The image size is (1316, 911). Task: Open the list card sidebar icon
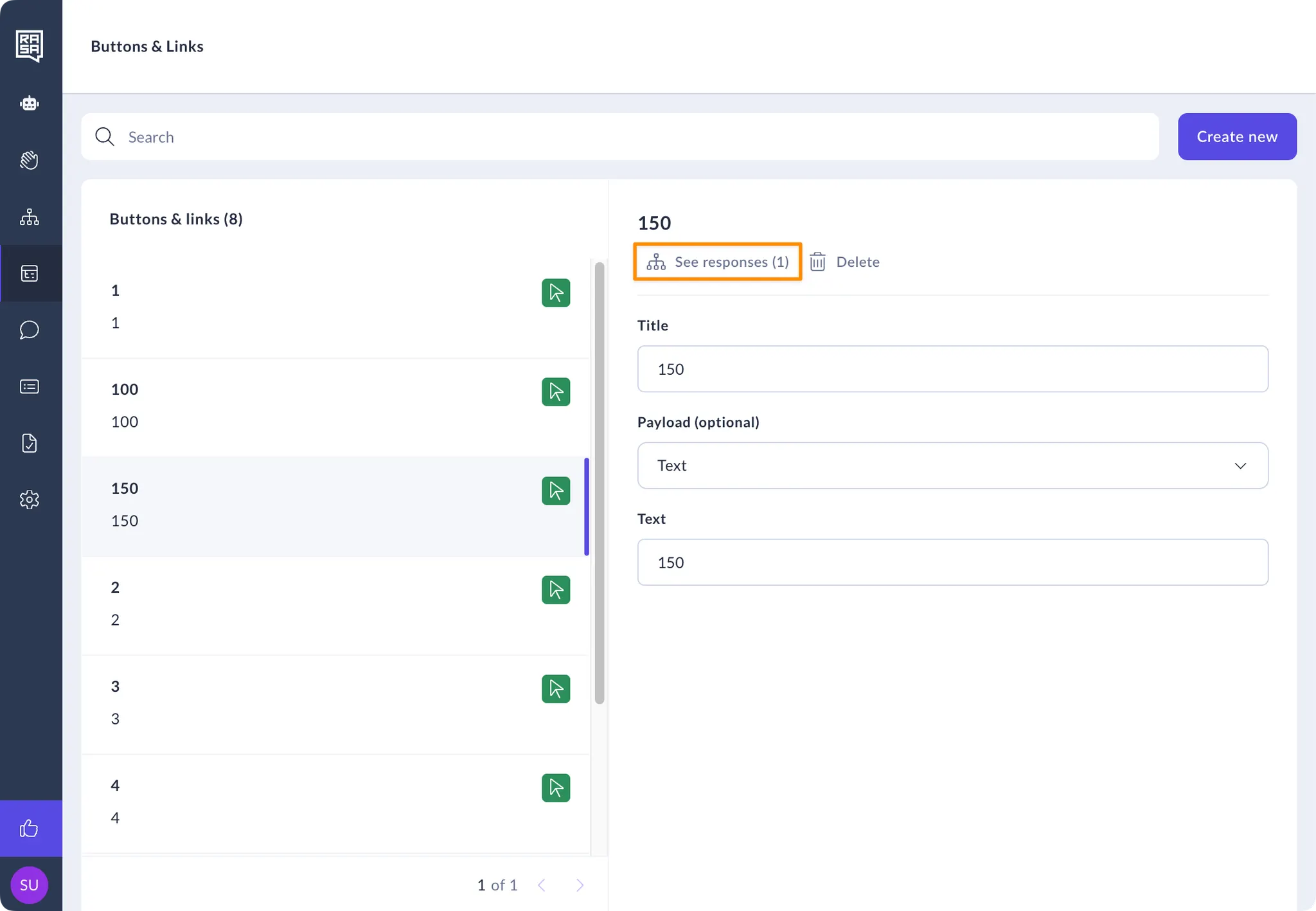(x=30, y=386)
